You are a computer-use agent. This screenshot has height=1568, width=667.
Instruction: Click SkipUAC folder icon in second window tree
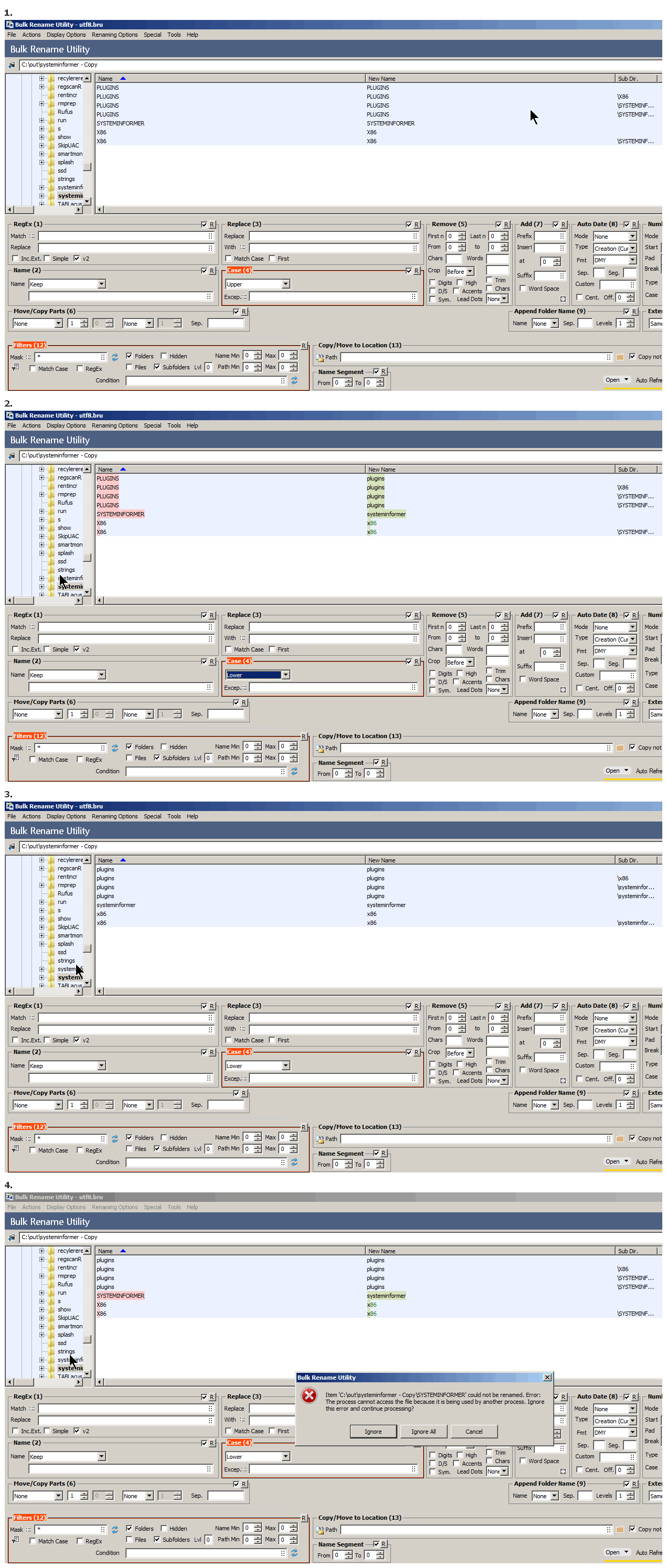click(x=52, y=536)
